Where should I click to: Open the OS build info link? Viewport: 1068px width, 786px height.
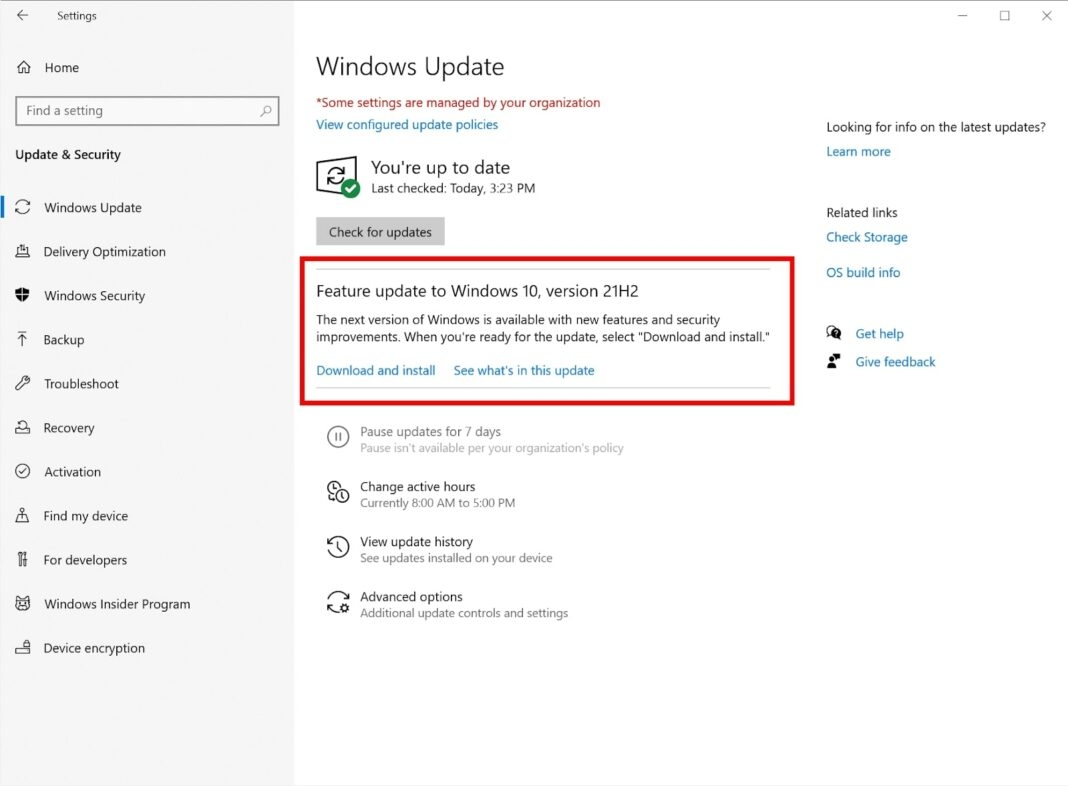pos(862,272)
